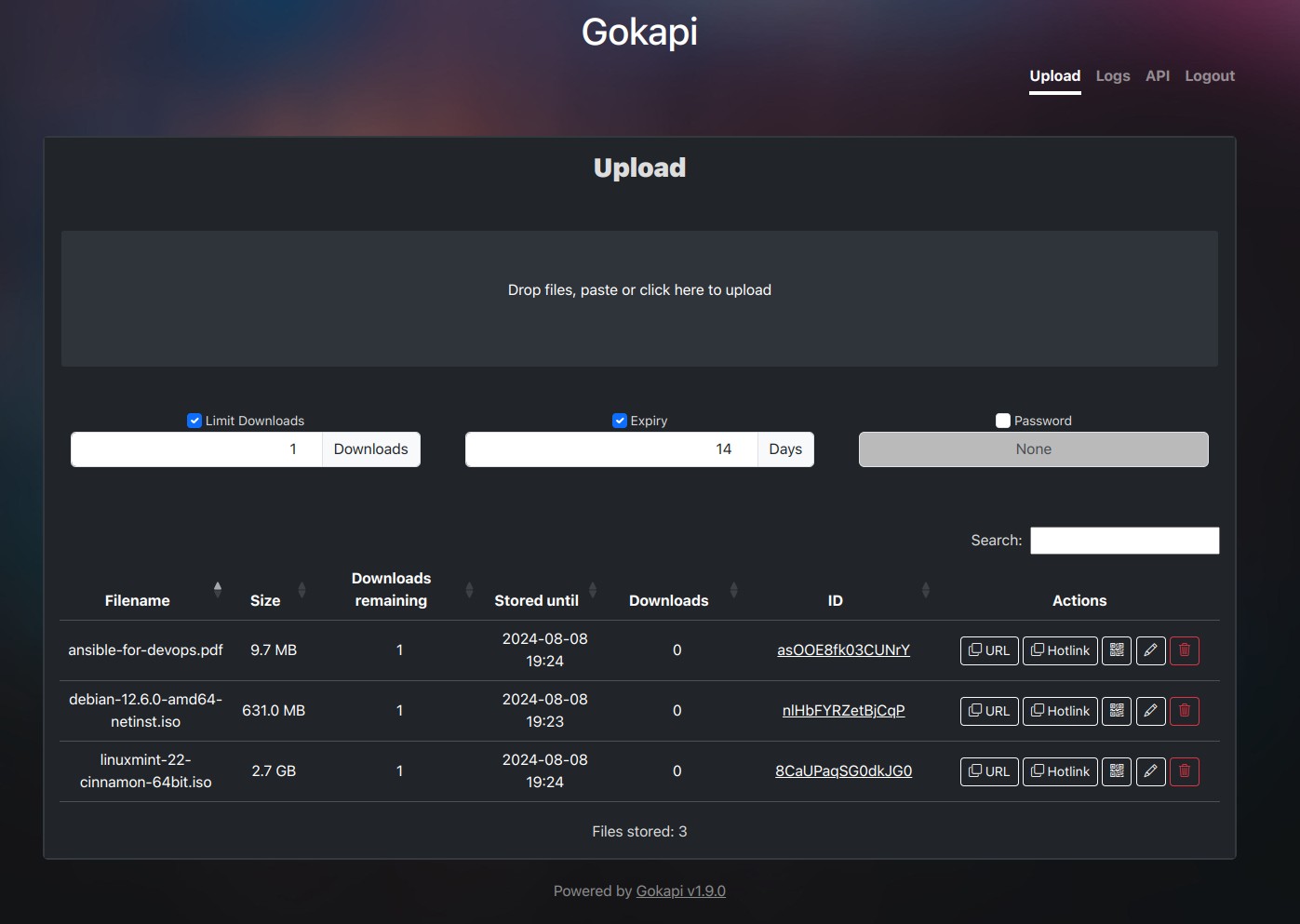Sort table by Filename column arrow

[218, 589]
